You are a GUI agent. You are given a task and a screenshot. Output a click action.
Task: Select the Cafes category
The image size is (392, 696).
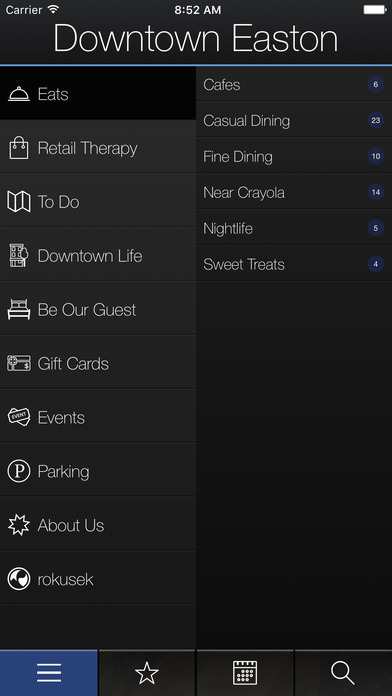[294, 84]
